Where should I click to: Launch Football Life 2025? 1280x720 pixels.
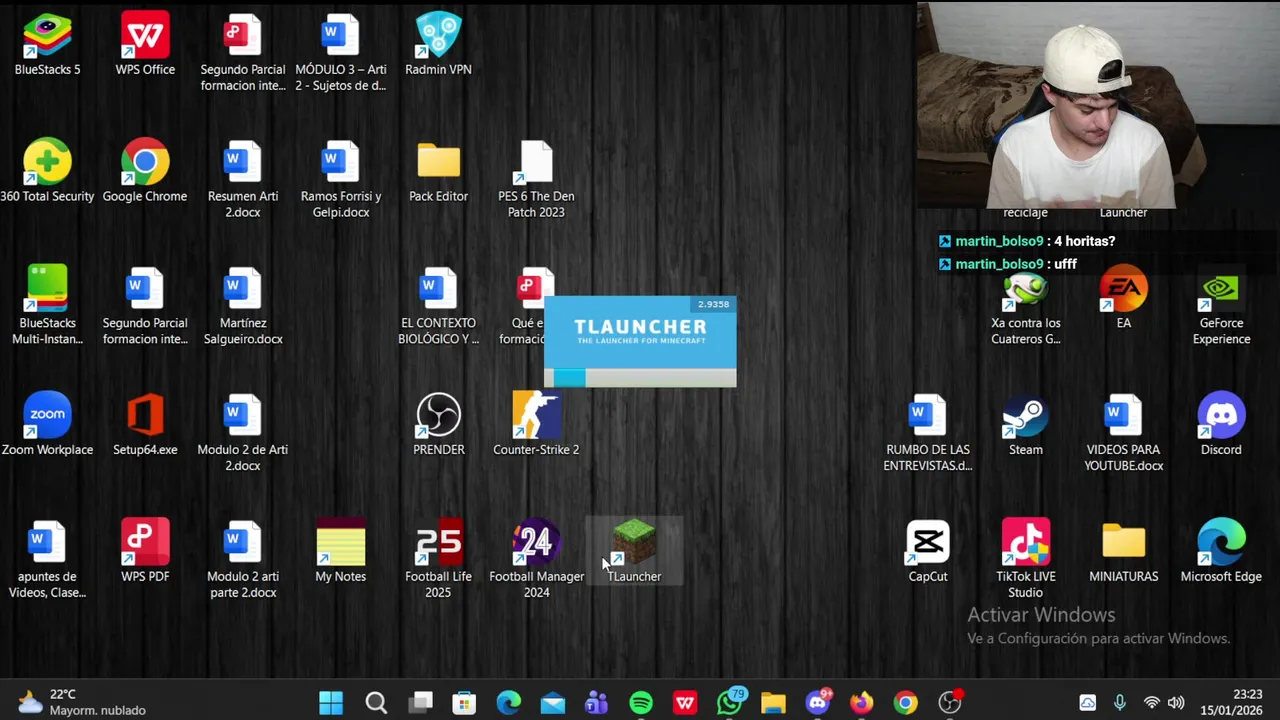click(438, 560)
